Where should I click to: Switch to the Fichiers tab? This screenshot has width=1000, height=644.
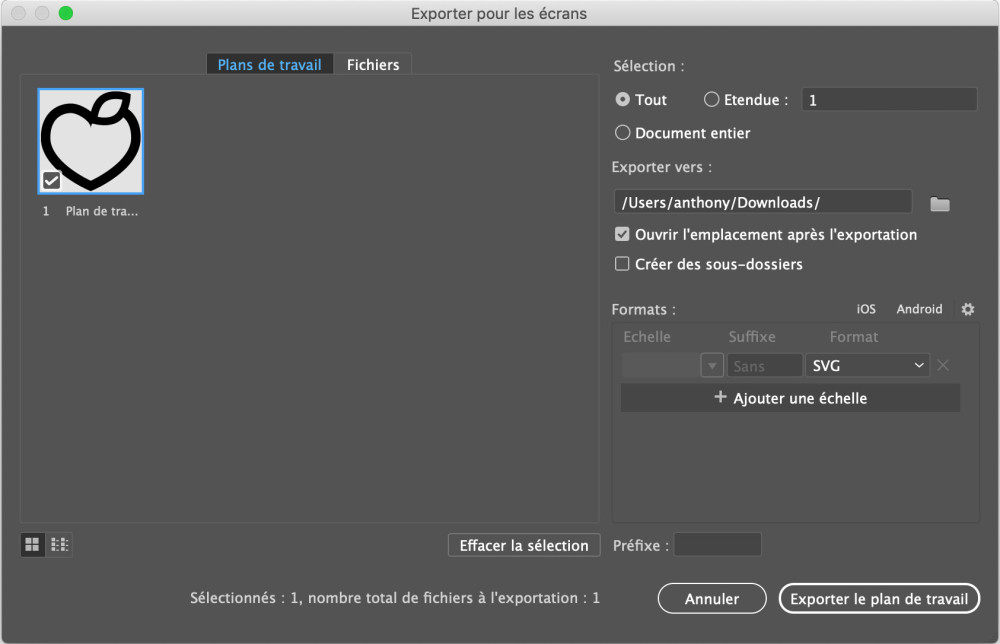[x=373, y=64]
